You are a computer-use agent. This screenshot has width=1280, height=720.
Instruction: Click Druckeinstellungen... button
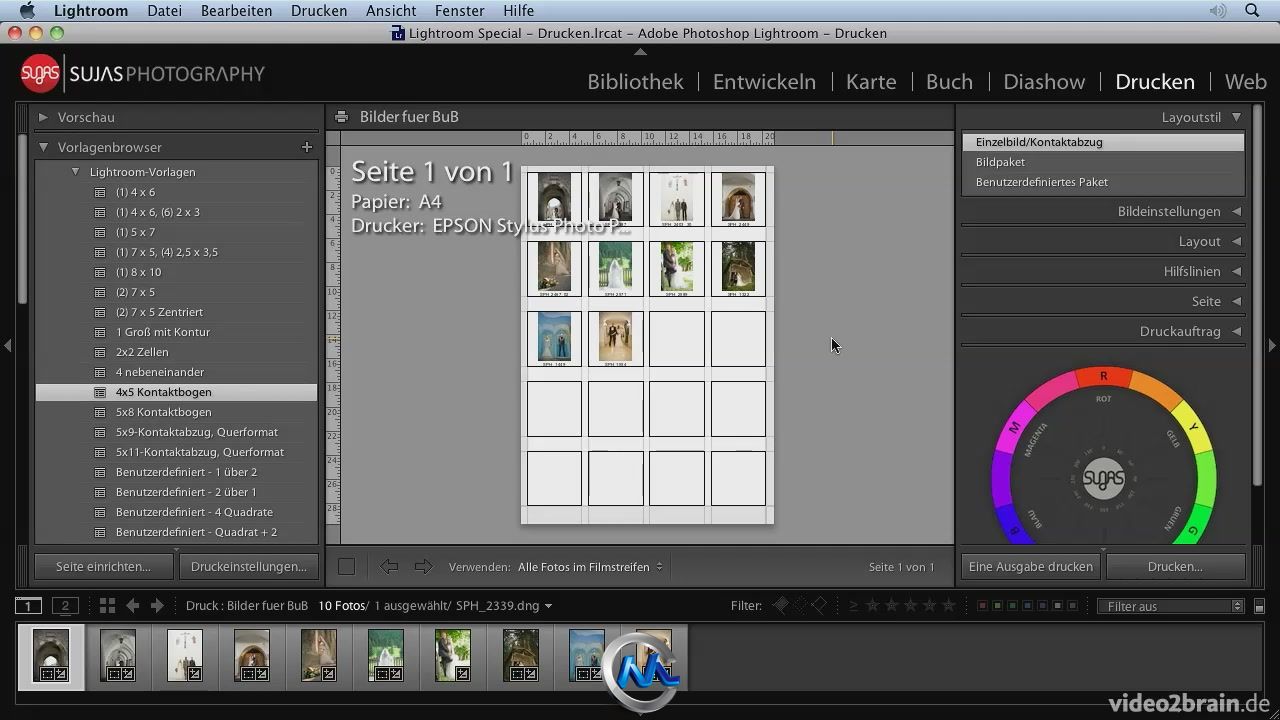(x=248, y=566)
